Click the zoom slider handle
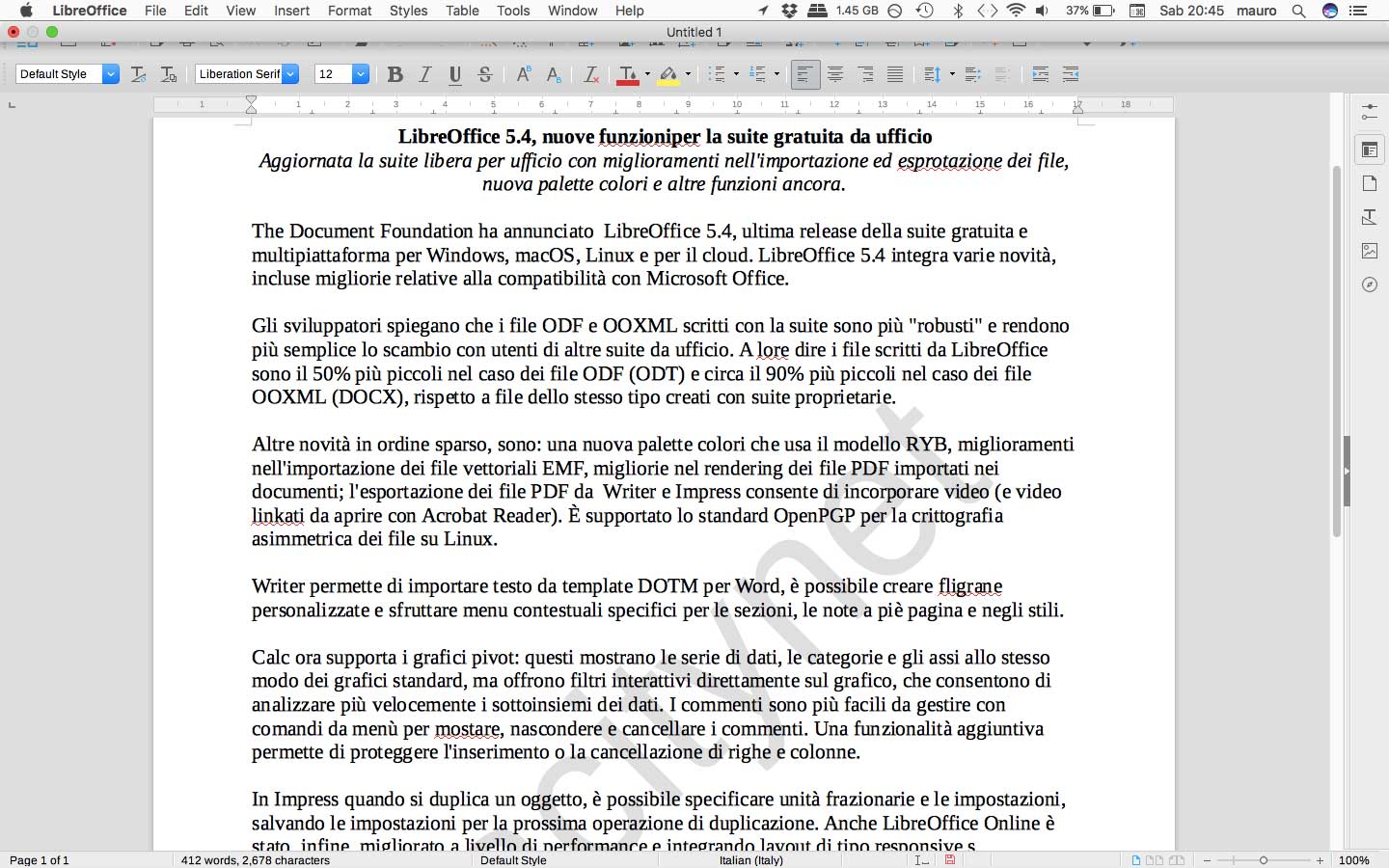The image size is (1389, 868). coord(1264,860)
